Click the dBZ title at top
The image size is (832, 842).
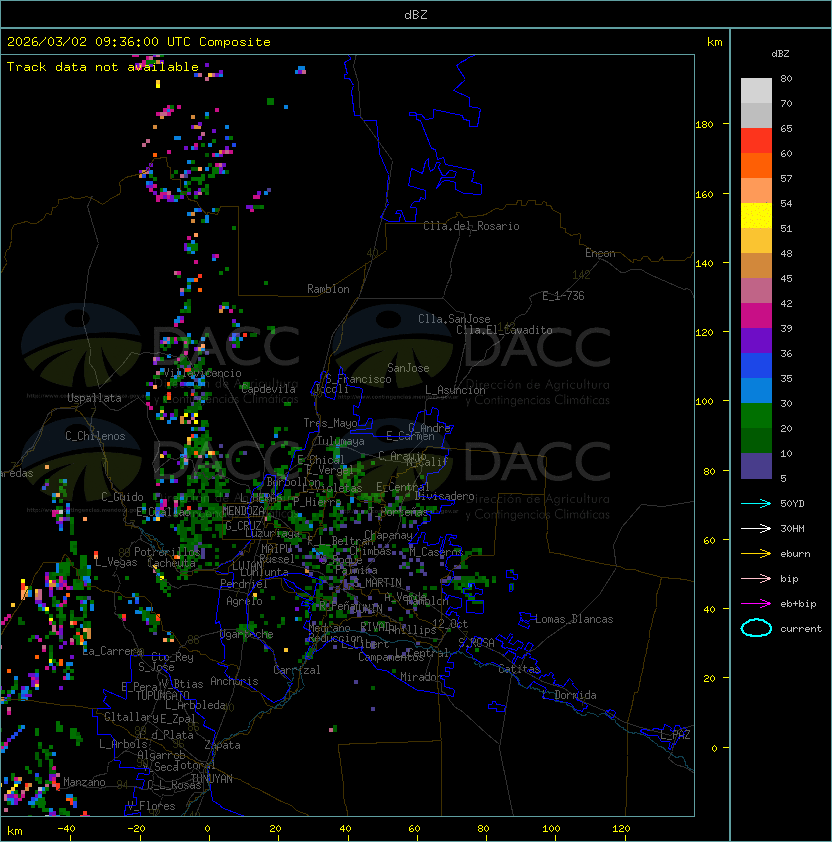[x=415, y=14]
